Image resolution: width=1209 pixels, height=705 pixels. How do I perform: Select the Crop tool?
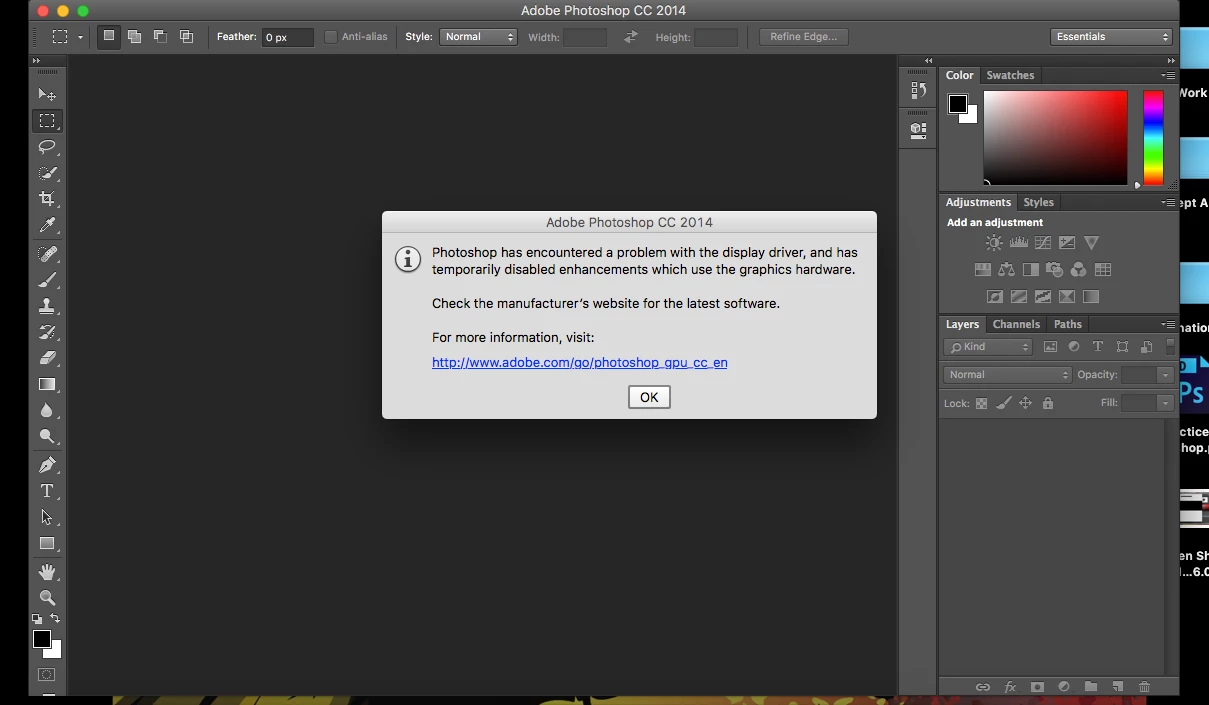[47, 199]
